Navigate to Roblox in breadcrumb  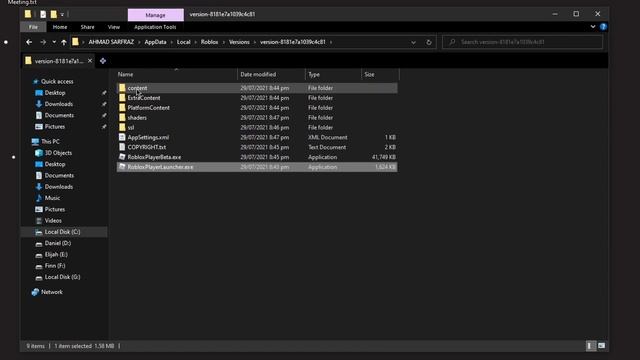[209, 42]
